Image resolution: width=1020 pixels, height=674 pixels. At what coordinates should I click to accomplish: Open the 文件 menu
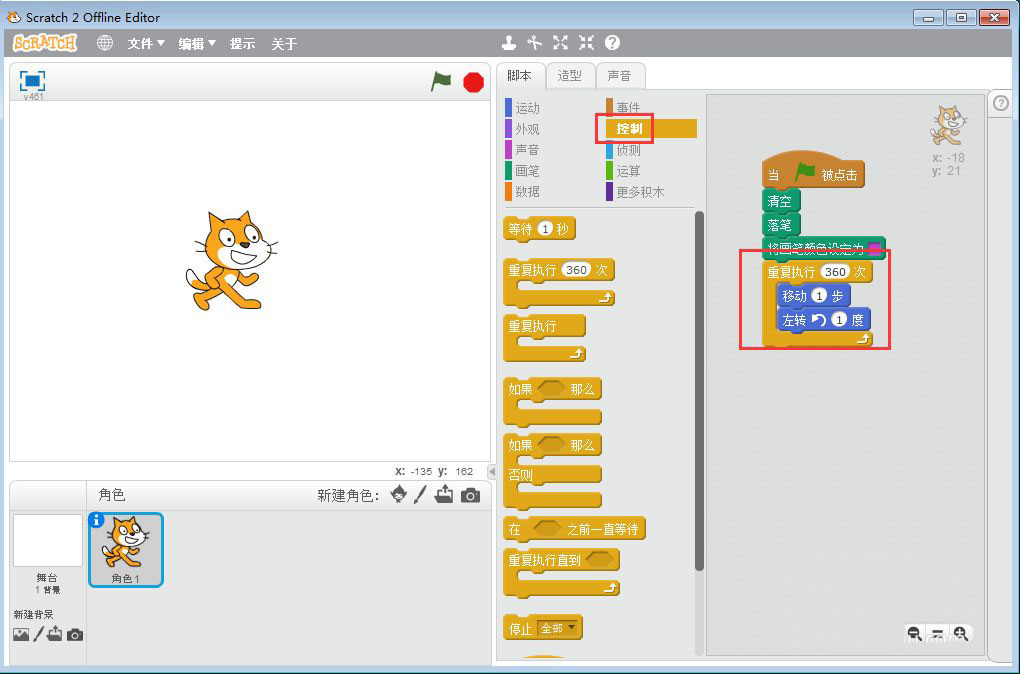point(146,44)
